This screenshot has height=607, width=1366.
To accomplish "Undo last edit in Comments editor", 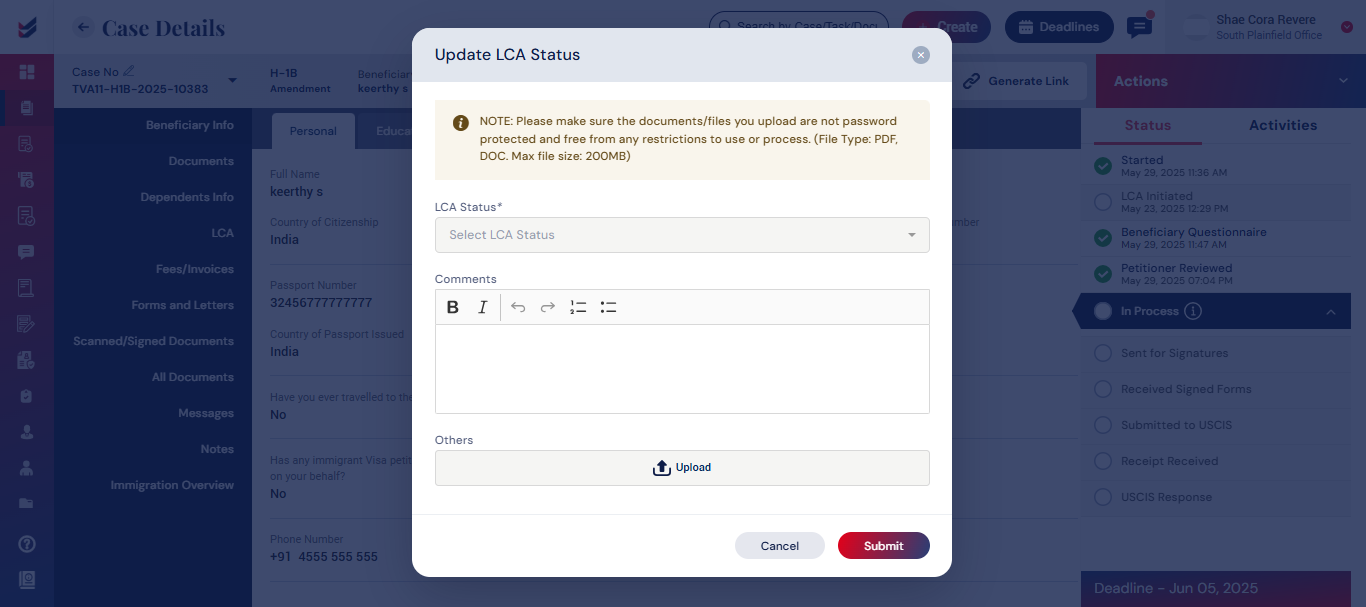I will [x=518, y=307].
